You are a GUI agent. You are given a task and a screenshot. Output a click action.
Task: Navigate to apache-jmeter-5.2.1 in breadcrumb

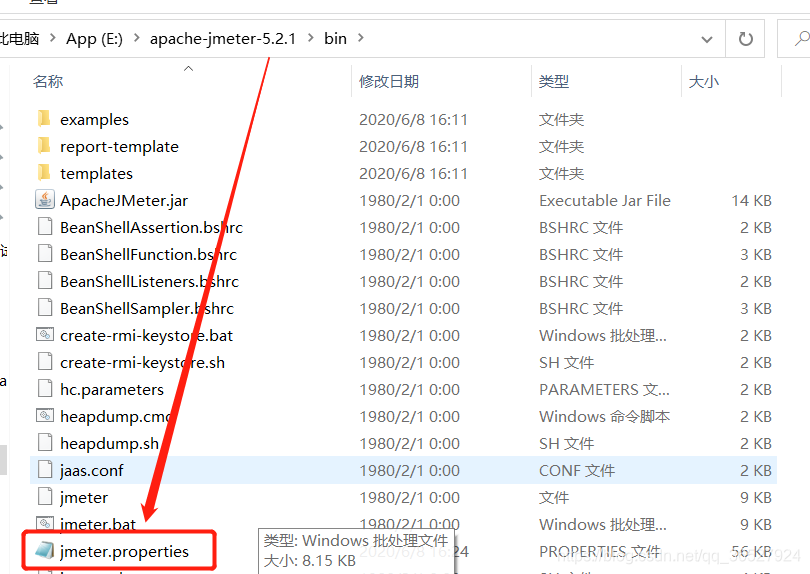tap(223, 39)
